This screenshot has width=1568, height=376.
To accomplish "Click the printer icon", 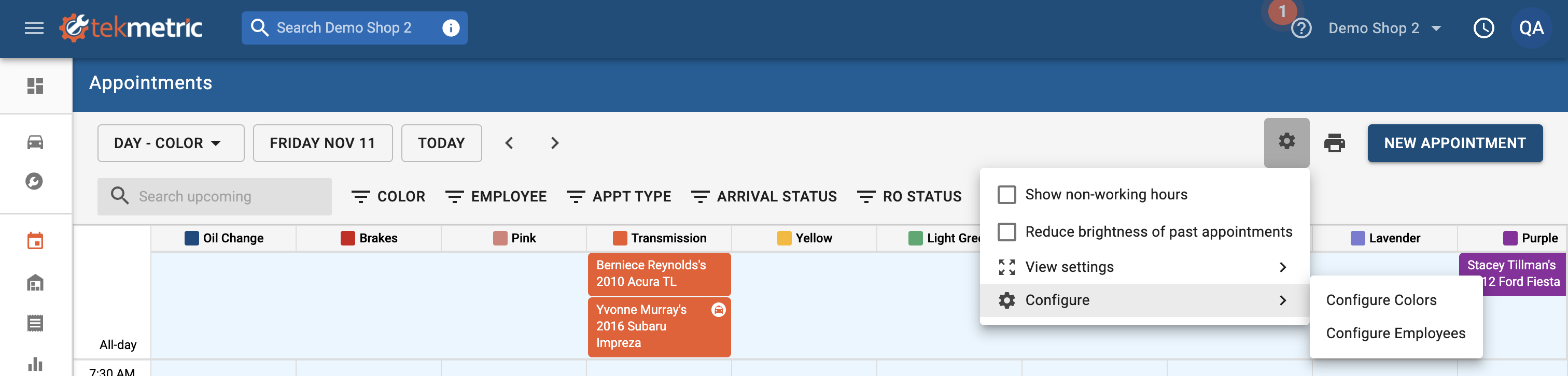I will [x=1334, y=143].
